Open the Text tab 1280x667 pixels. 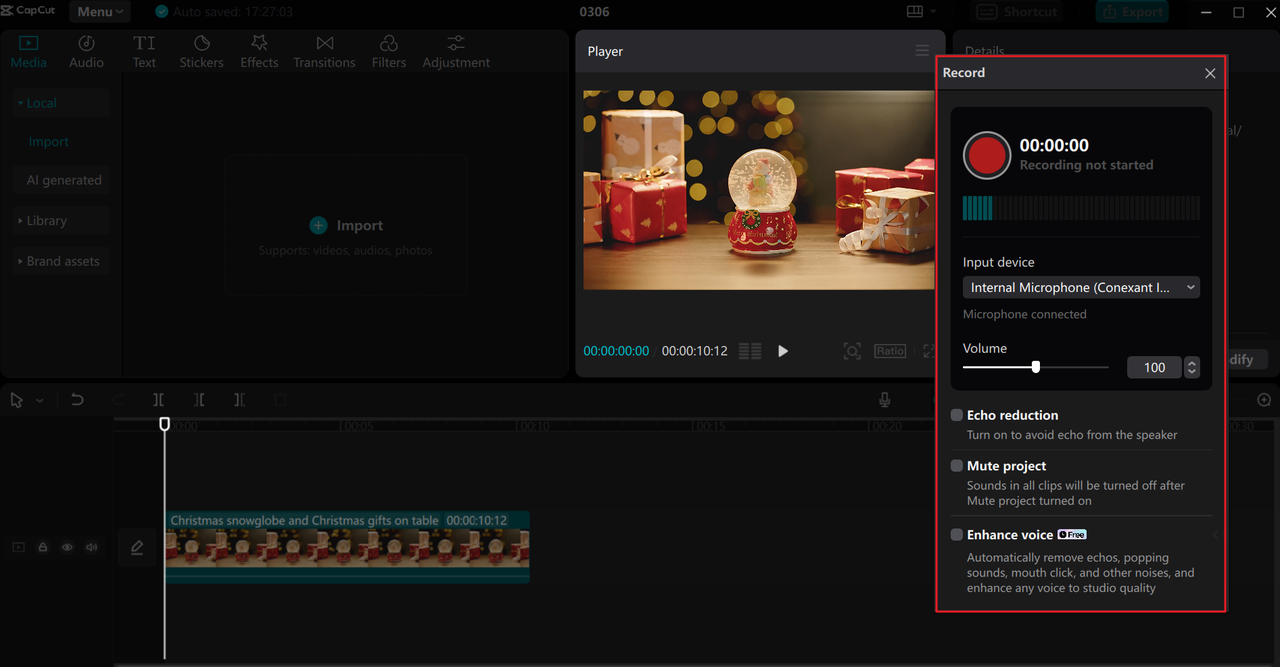[144, 52]
